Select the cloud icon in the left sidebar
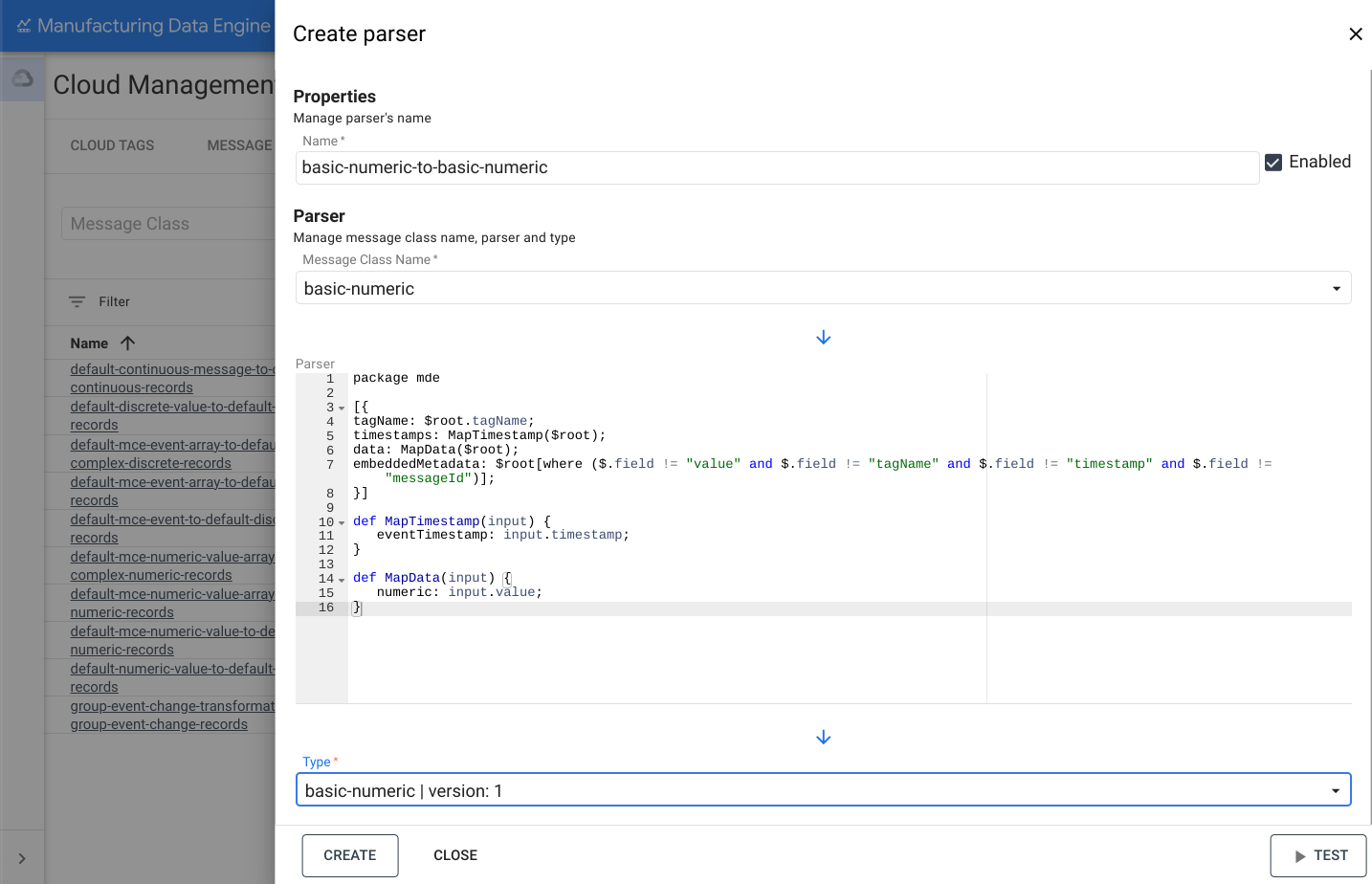This screenshot has width=1372, height=884. click(22, 79)
